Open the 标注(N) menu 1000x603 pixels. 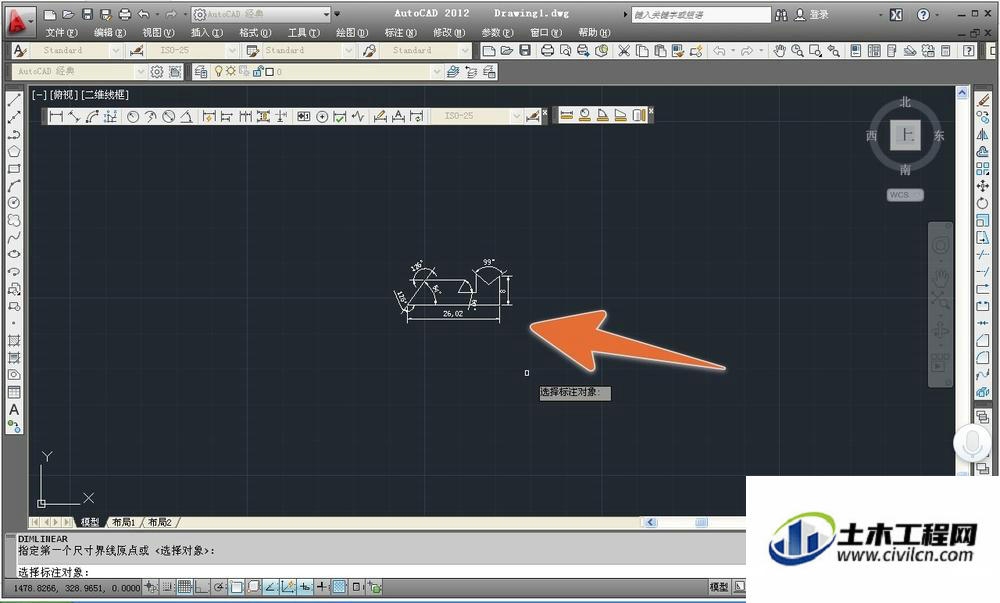[x=401, y=33]
